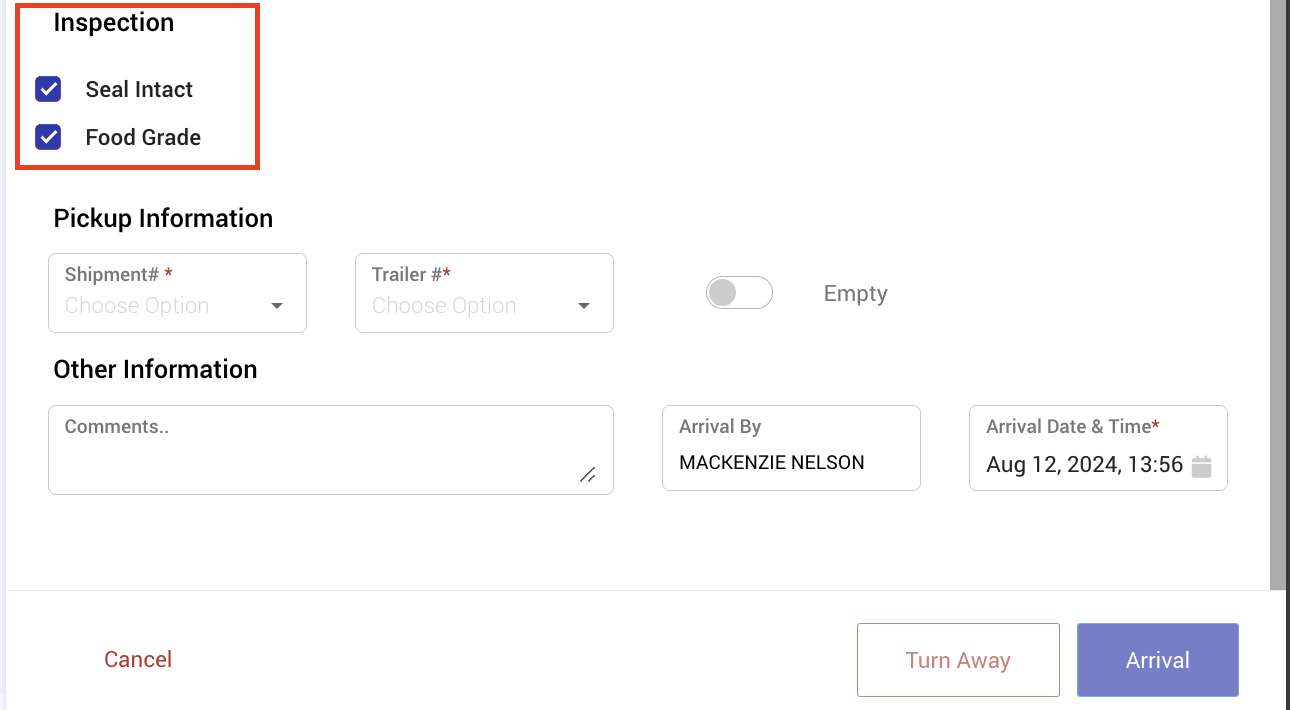Viewport: 1290px width, 710px height.
Task: Open the calendar icon for Arrival Date
Action: point(1202,466)
